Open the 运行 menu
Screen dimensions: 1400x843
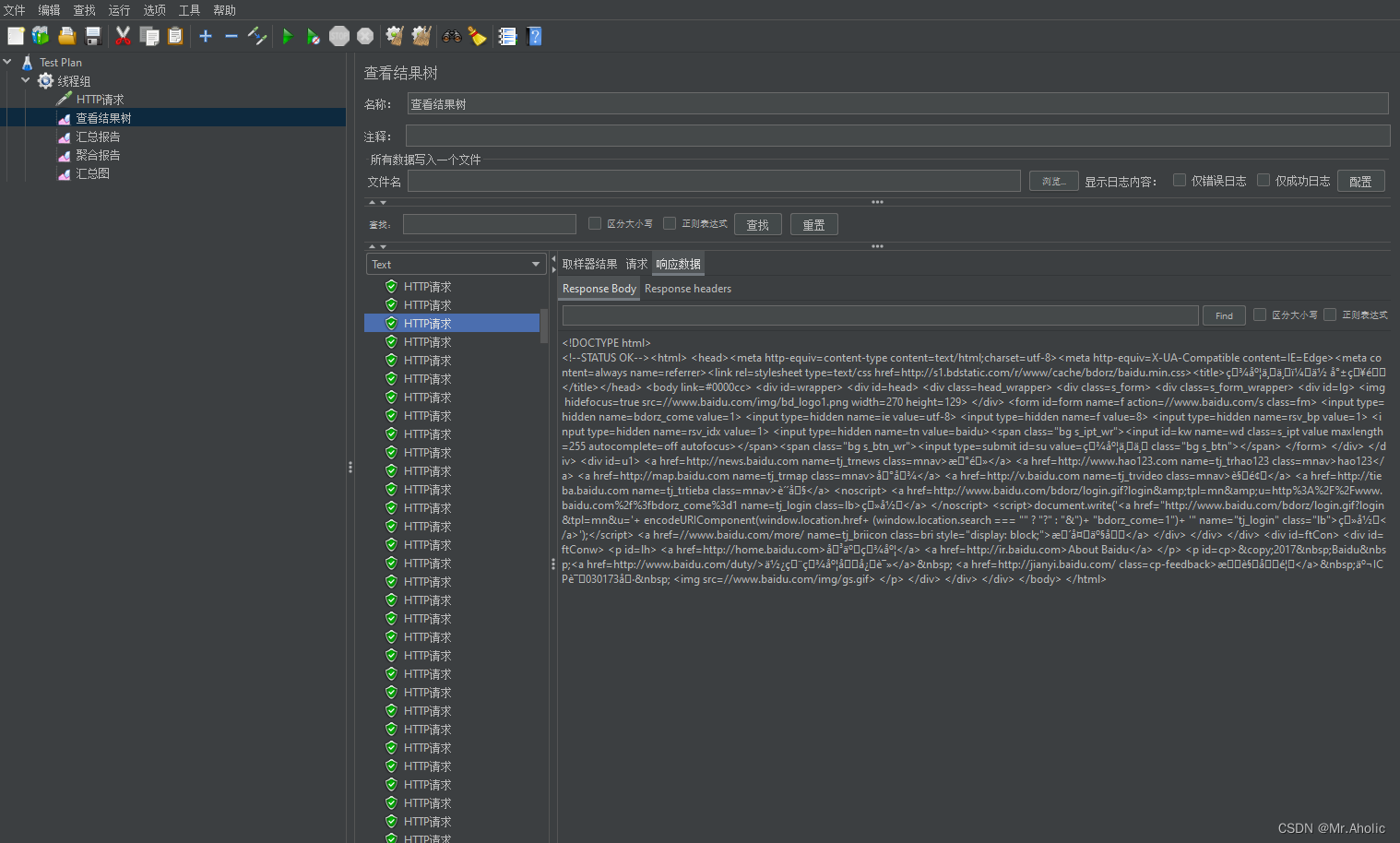click(119, 10)
